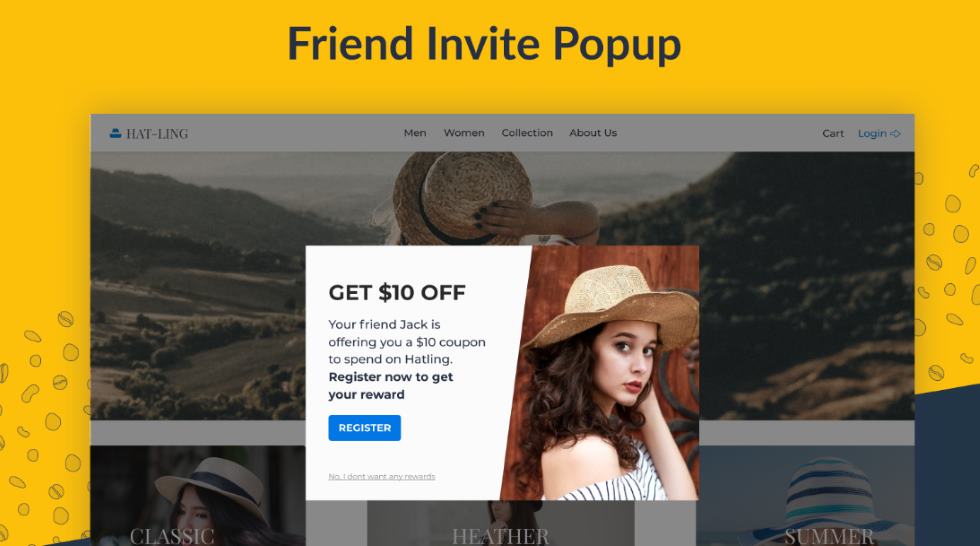
Task: Click the hero banner straw hat image
Action: 462,199
